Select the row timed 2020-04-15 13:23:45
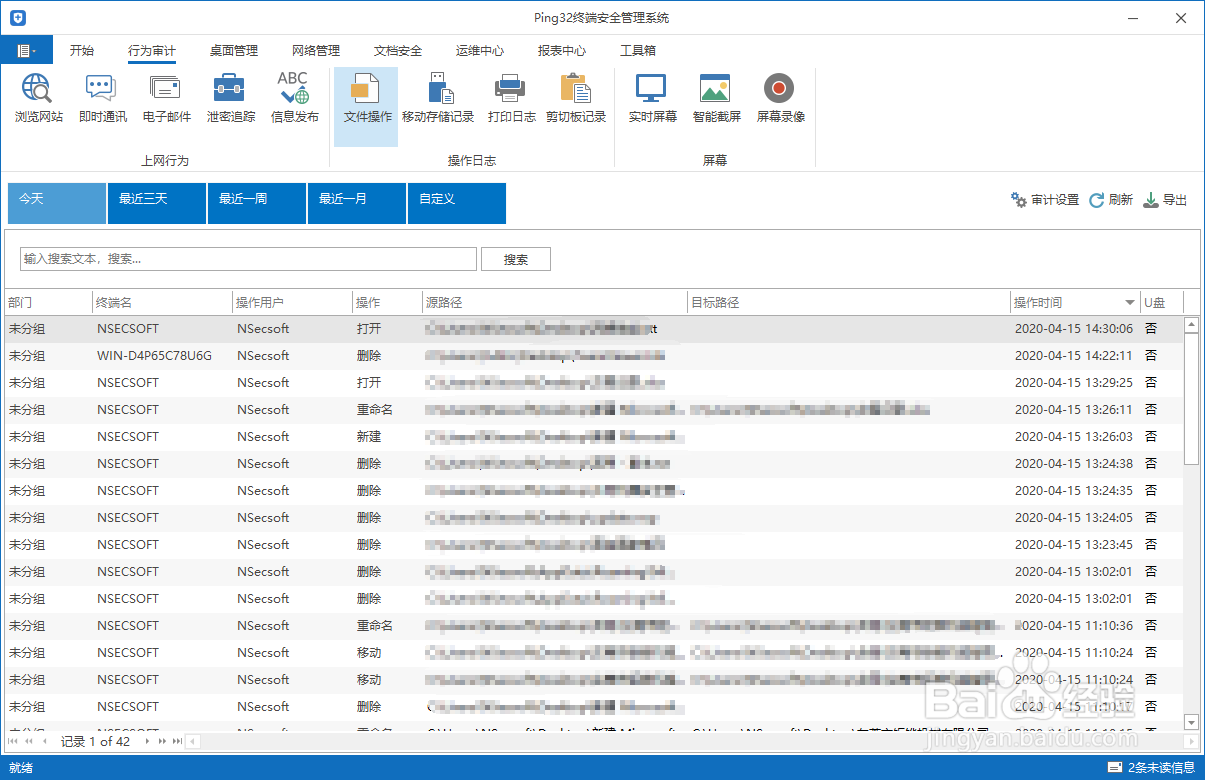The image size is (1205, 780). (x=593, y=545)
